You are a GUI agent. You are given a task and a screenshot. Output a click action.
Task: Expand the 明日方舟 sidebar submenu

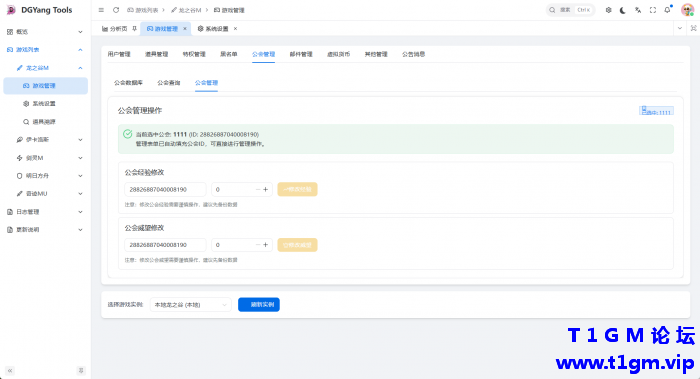(45, 175)
